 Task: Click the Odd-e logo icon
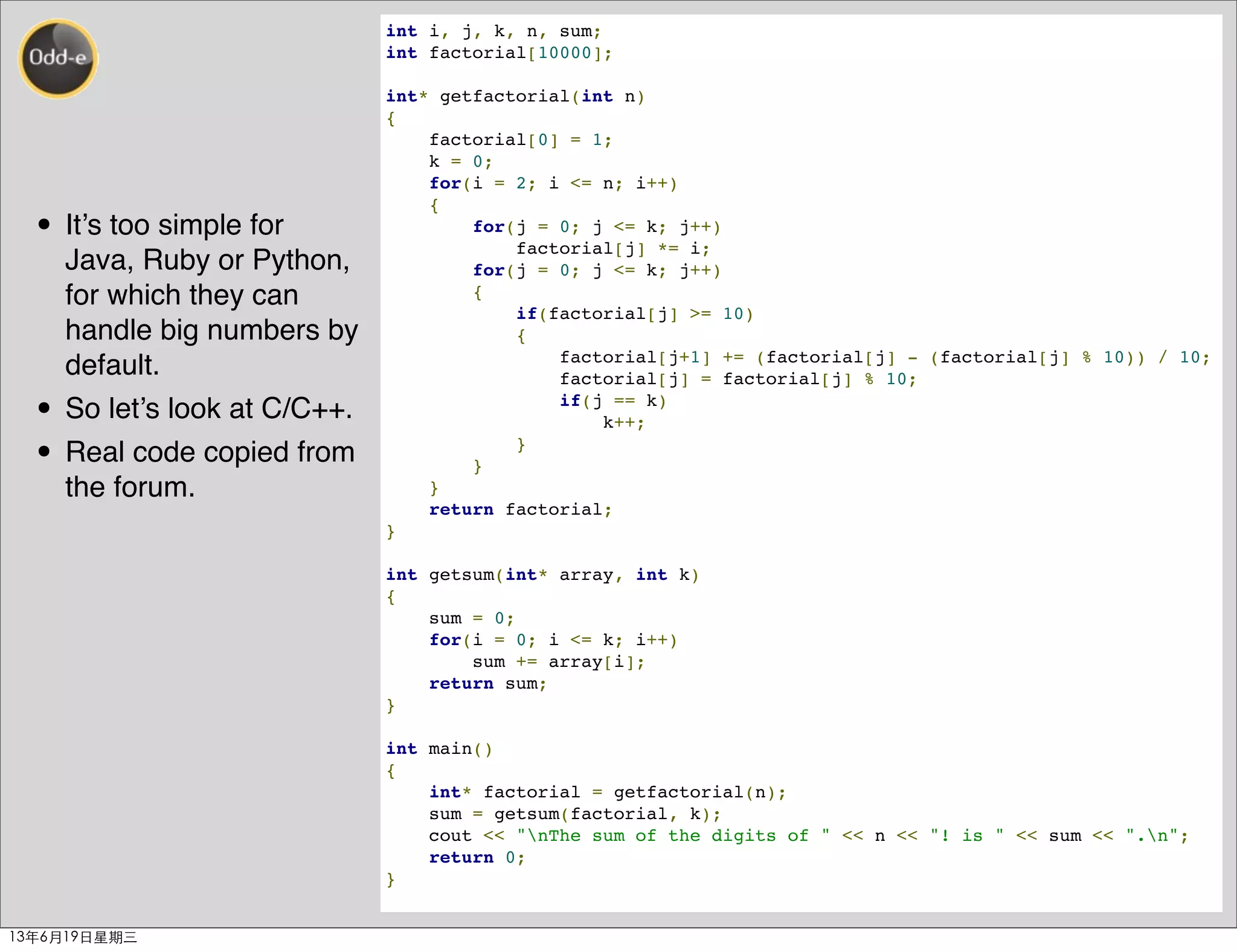click(58, 59)
